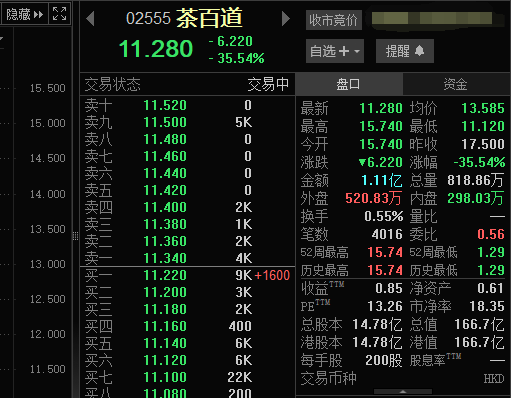Viewport: 511px width, 398px height.
Task: Go to next stock with right arrow
Action: click(x=286, y=18)
